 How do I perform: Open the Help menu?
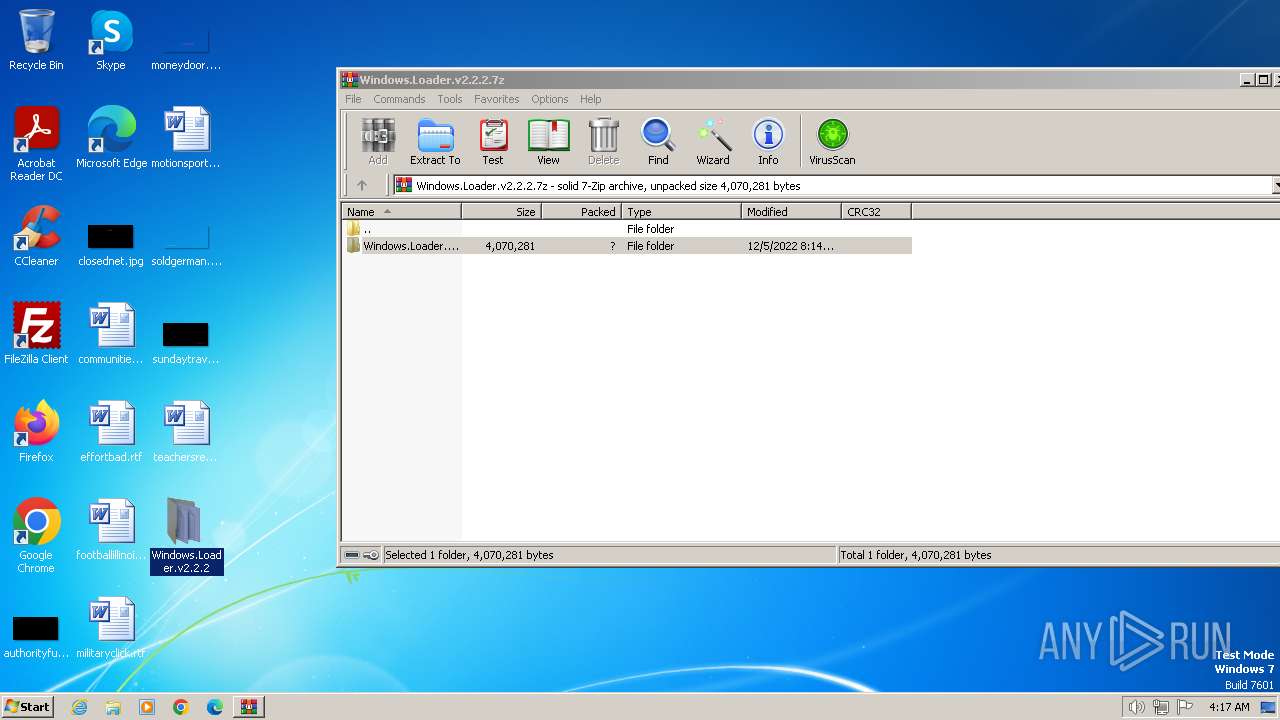pos(590,99)
